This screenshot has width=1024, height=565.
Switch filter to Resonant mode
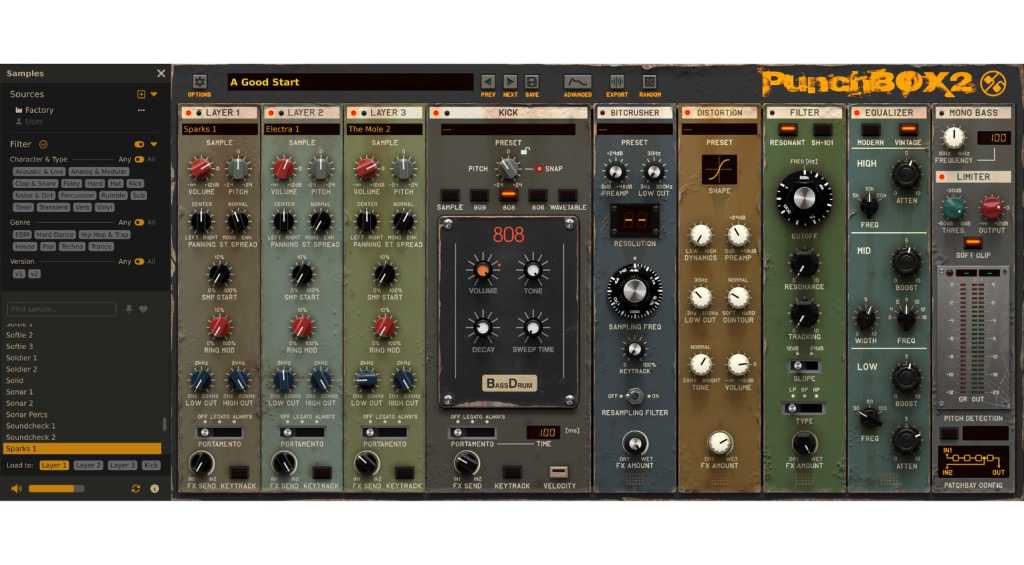pos(787,130)
